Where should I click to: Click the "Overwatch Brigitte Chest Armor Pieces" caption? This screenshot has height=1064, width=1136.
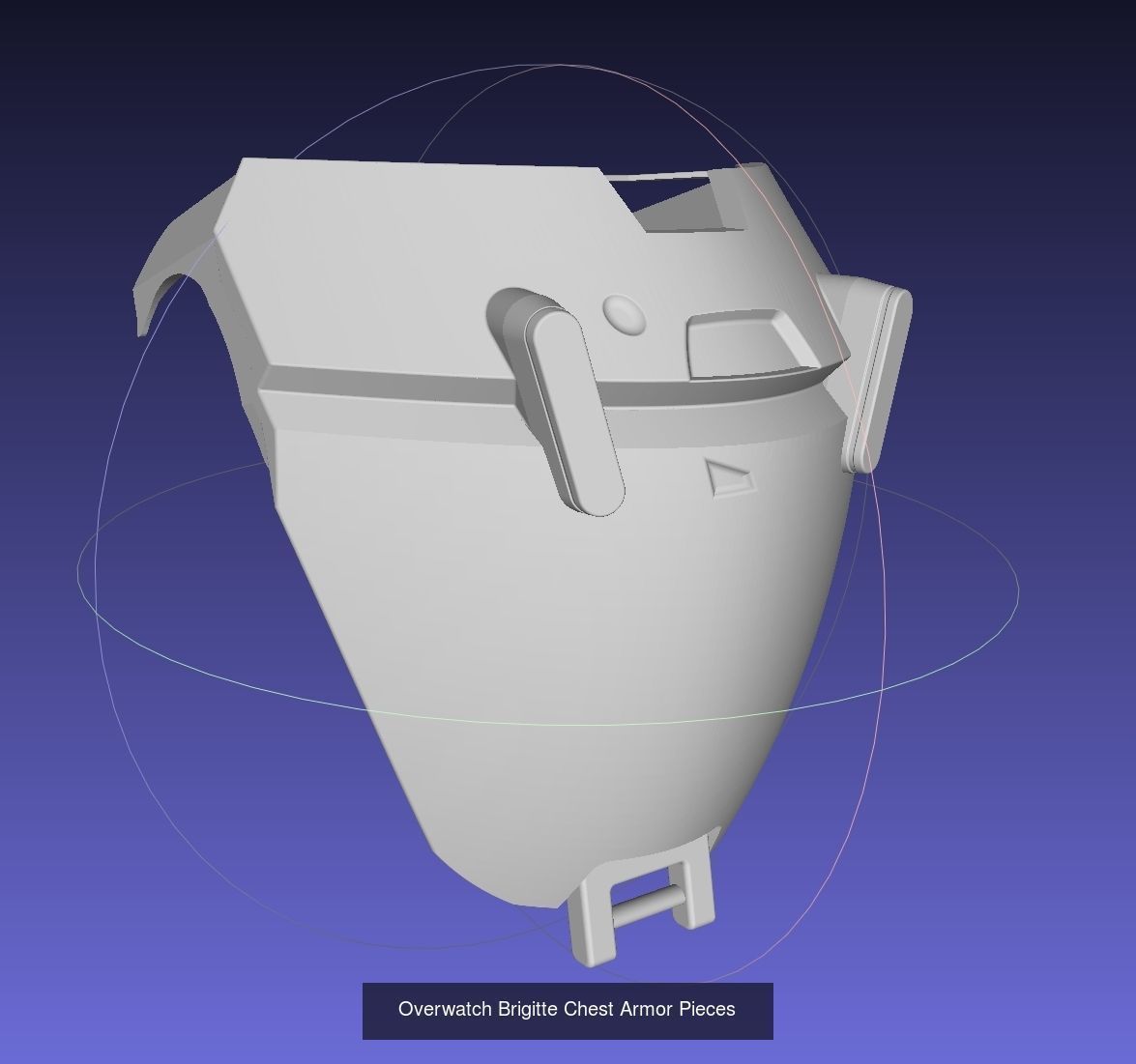(568, 1009)
